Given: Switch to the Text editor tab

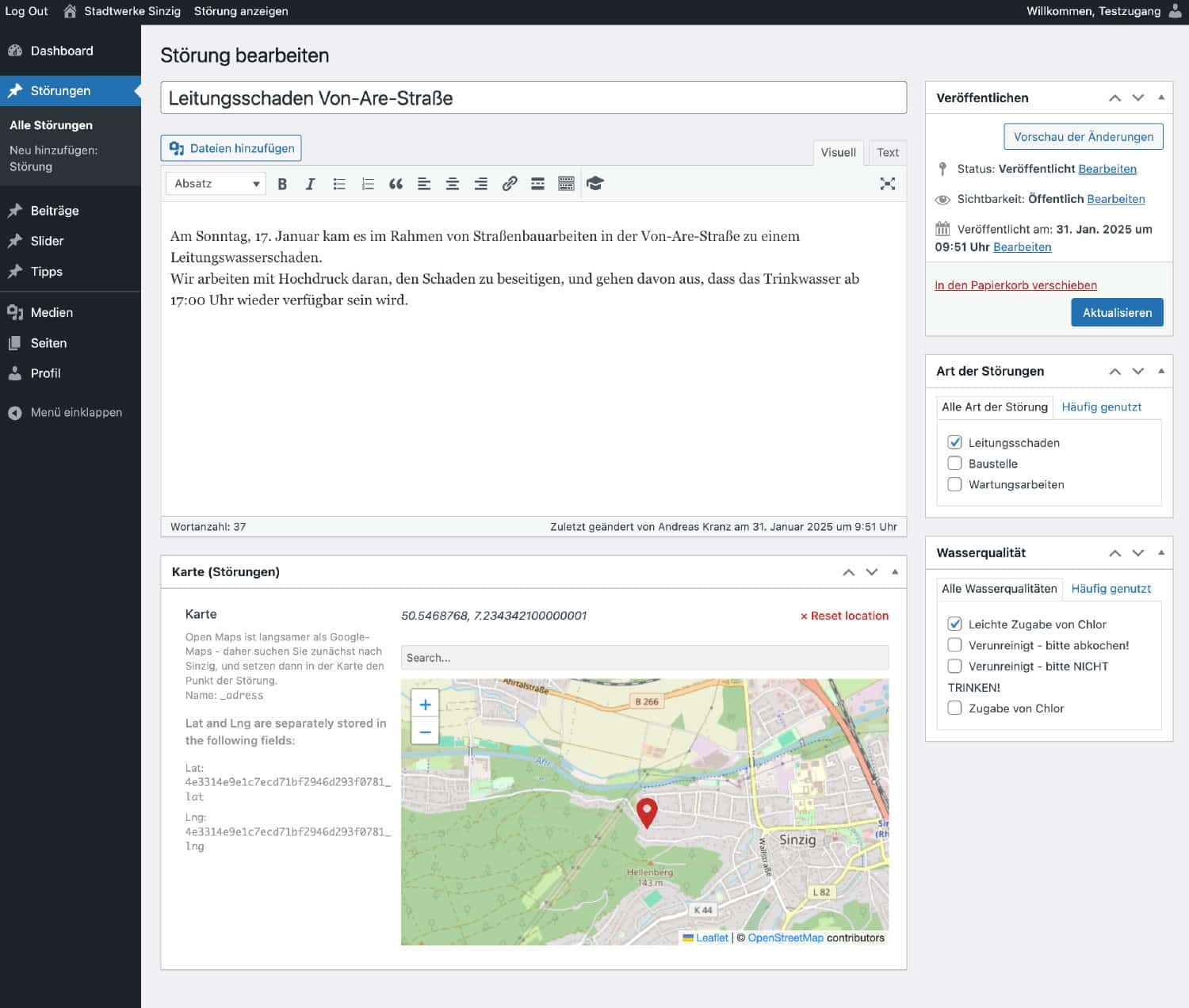Looking at the screenshot, I should click(x=887, y=152).
